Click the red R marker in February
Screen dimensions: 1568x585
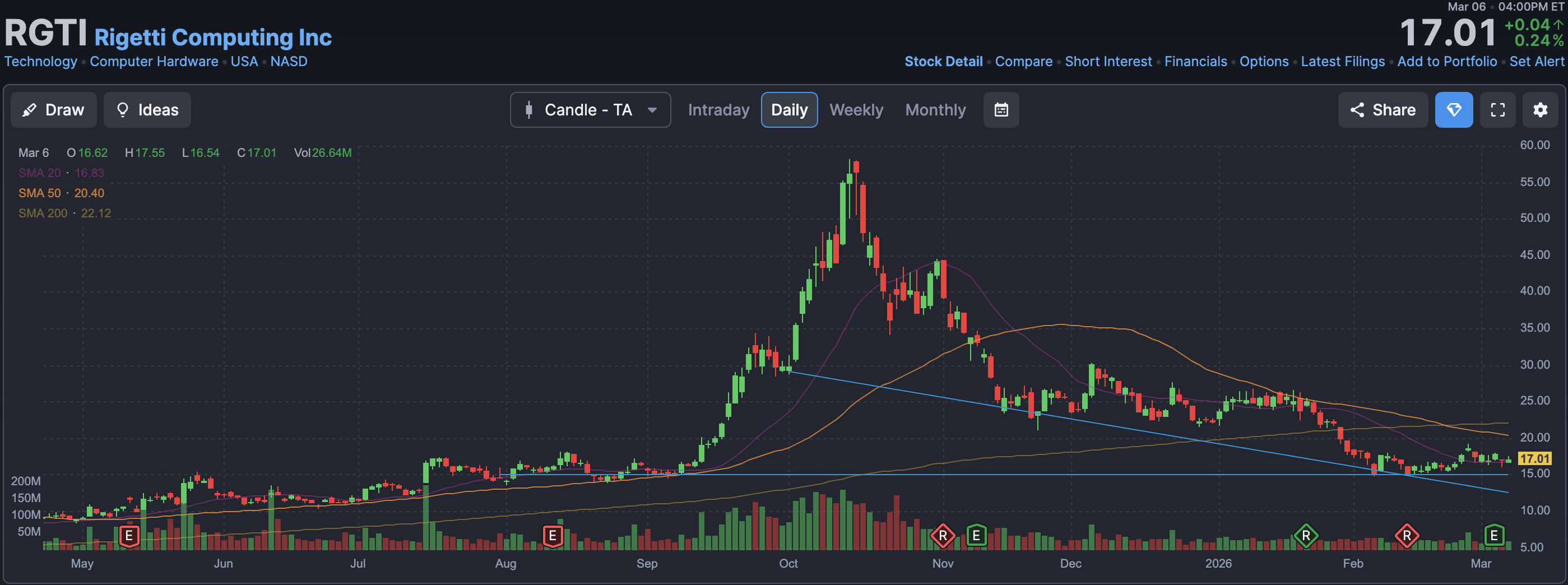point(1407,536)
